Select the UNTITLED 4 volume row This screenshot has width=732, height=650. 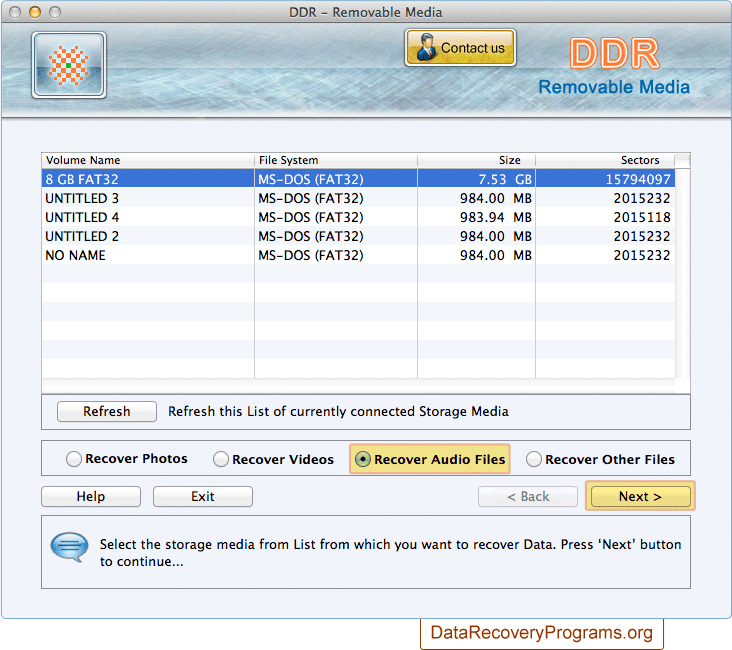[358, 217]
